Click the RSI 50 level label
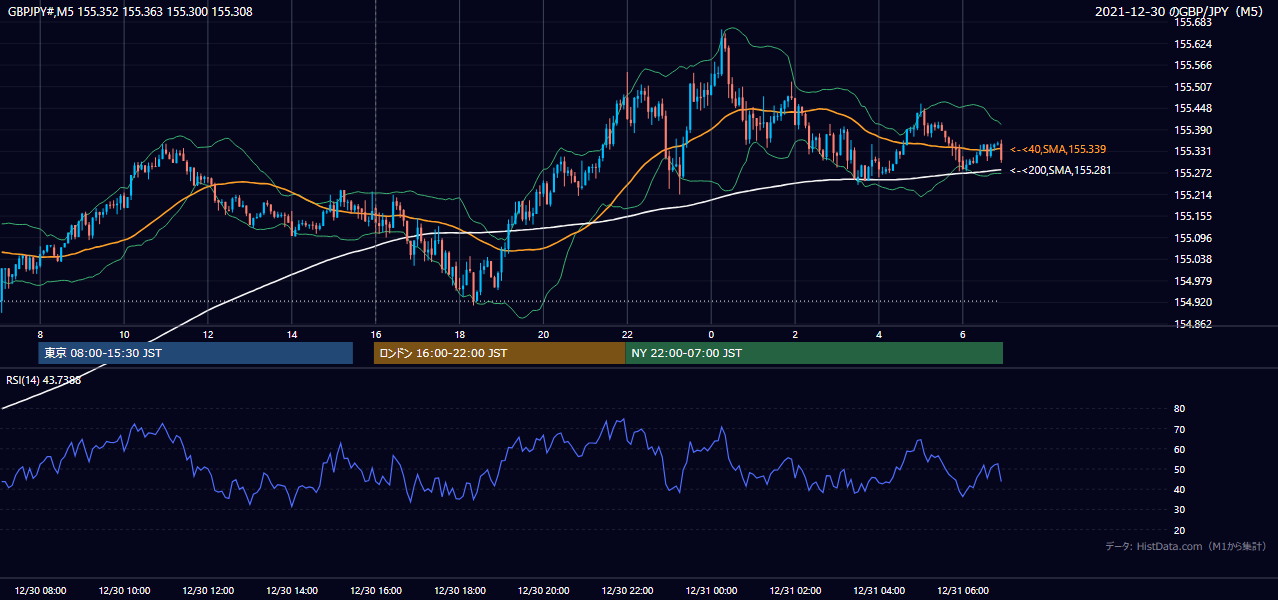 click(1179, 469)
